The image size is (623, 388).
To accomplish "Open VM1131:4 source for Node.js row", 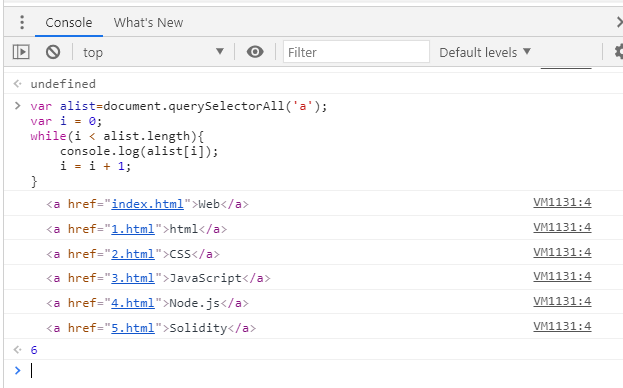I will click(x=562, y=301).
